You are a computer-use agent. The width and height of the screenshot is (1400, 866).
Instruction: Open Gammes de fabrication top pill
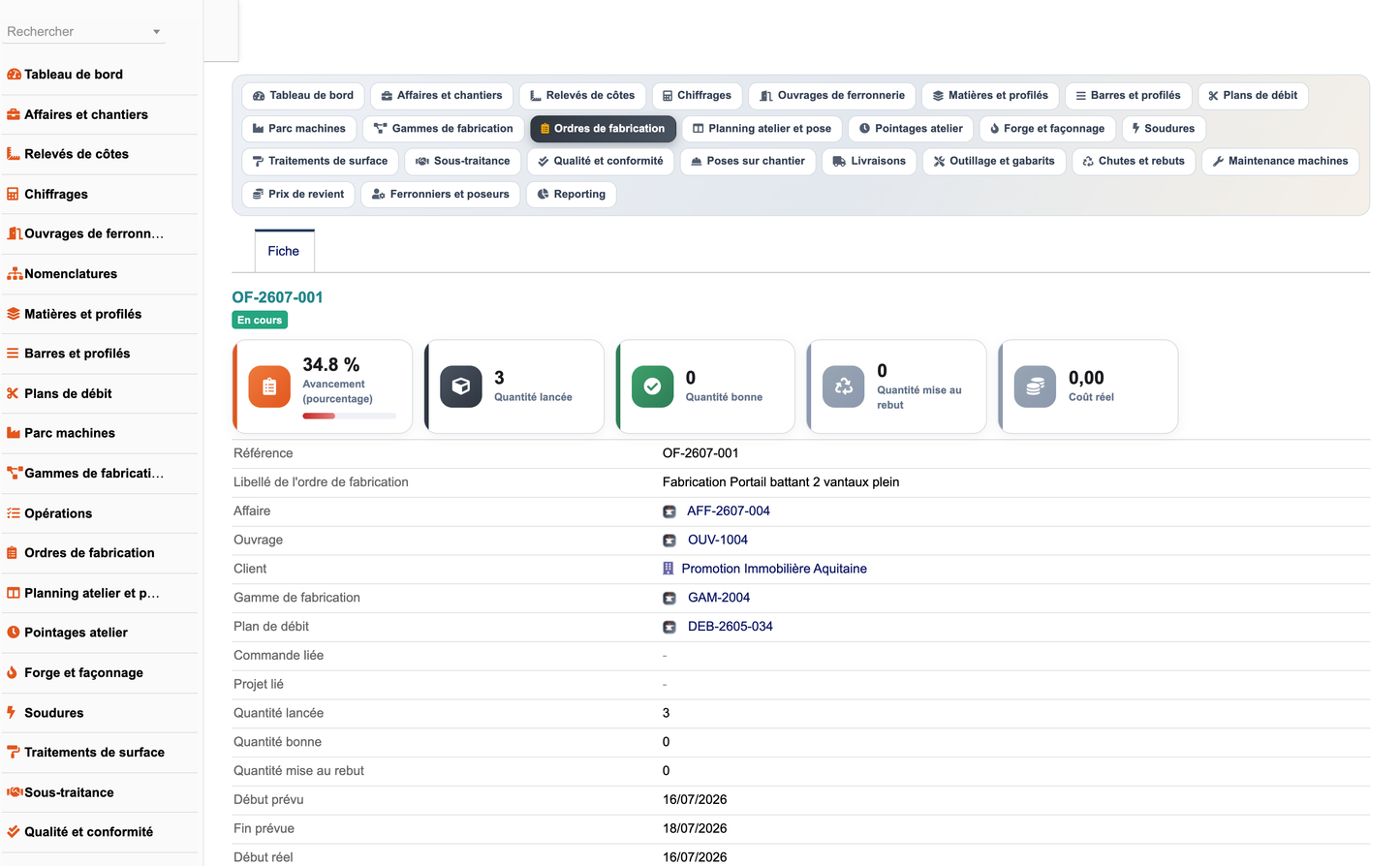(x=444, y=129)
